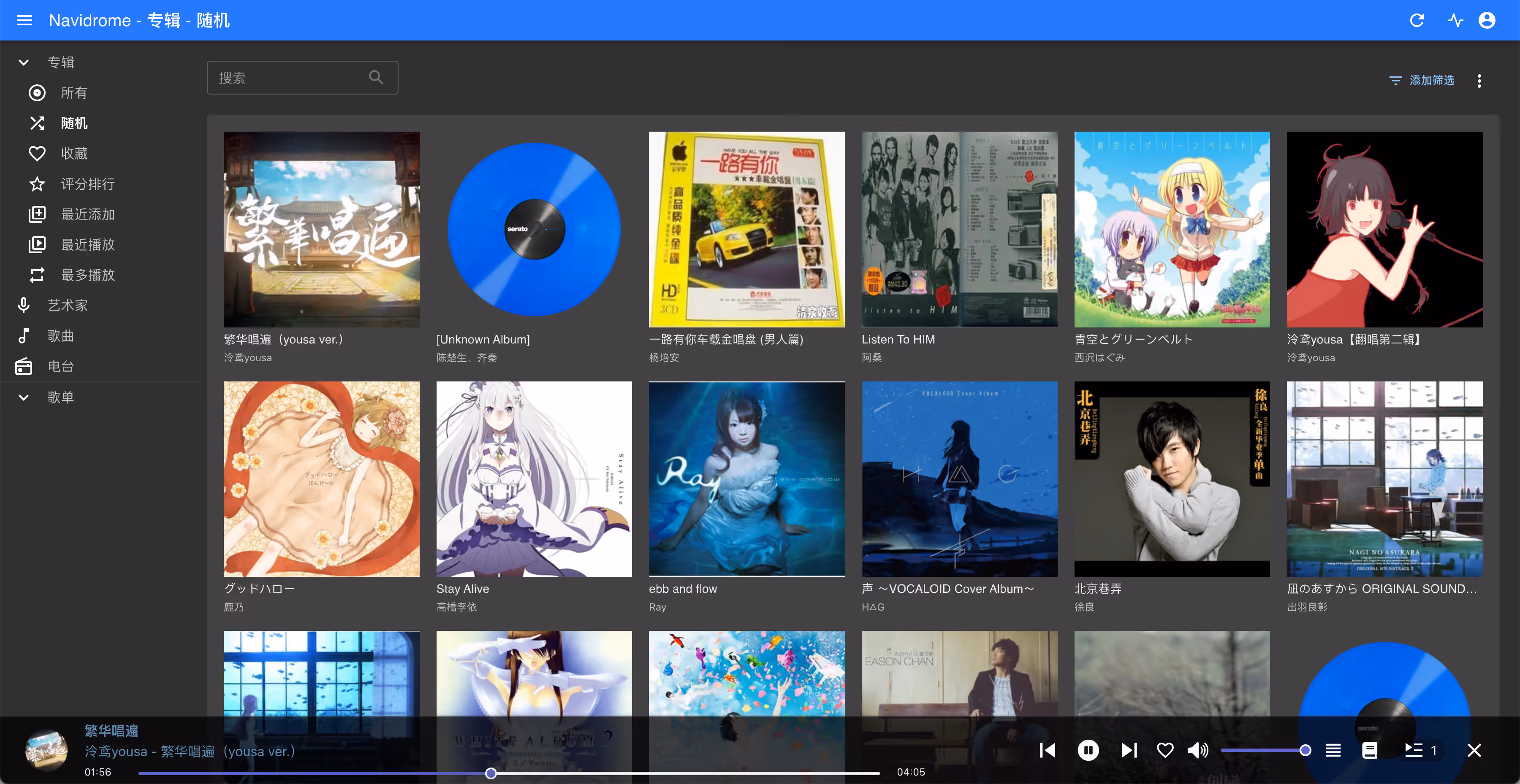Open the 青空とグリーンベルト album cover
The height and width of the screenshot is (784, 1520).
point(1172,229)
